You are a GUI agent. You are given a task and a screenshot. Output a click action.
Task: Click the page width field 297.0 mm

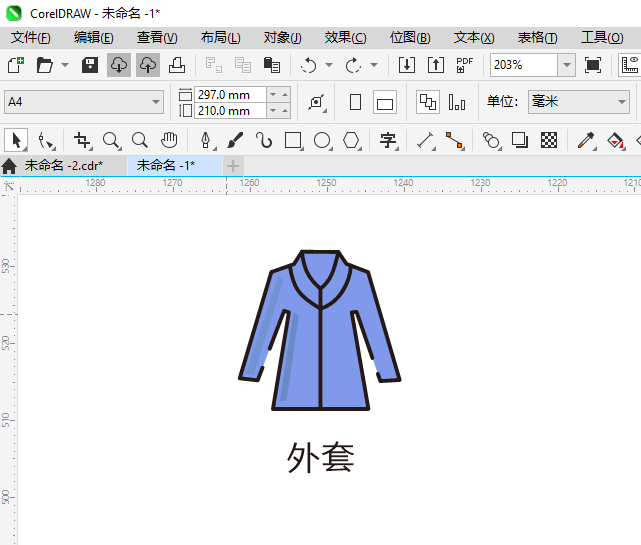[230, 95]
